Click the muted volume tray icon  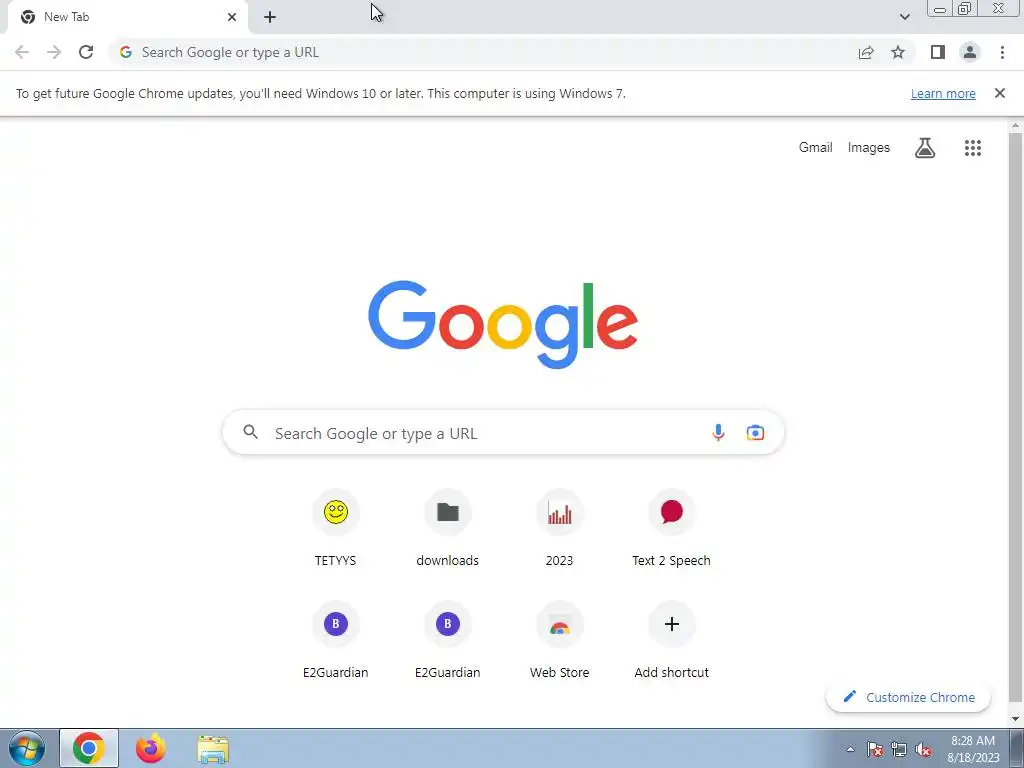point(923,750)
